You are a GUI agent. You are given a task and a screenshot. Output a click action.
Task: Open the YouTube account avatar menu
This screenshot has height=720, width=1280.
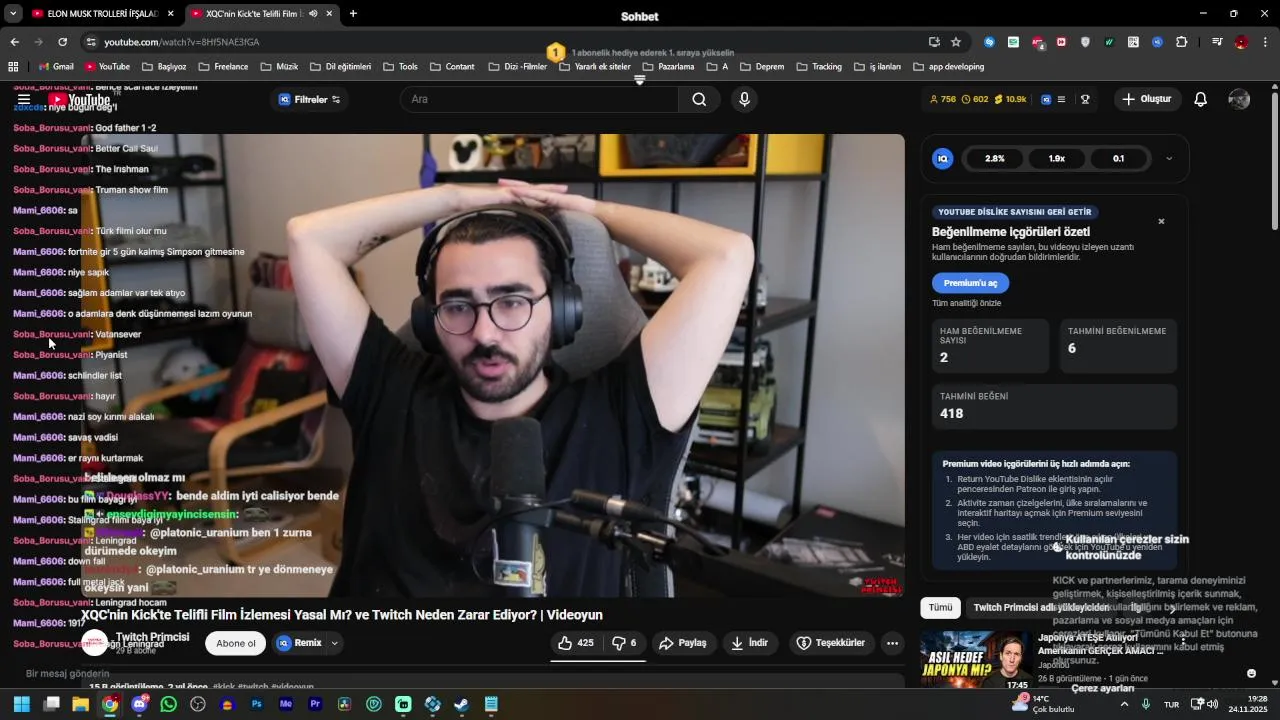coord(1239,99)
